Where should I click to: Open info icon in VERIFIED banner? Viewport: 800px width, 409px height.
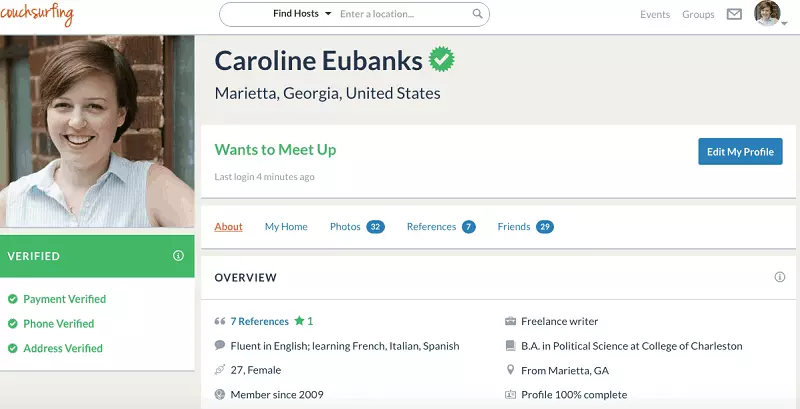click(178, 255)
